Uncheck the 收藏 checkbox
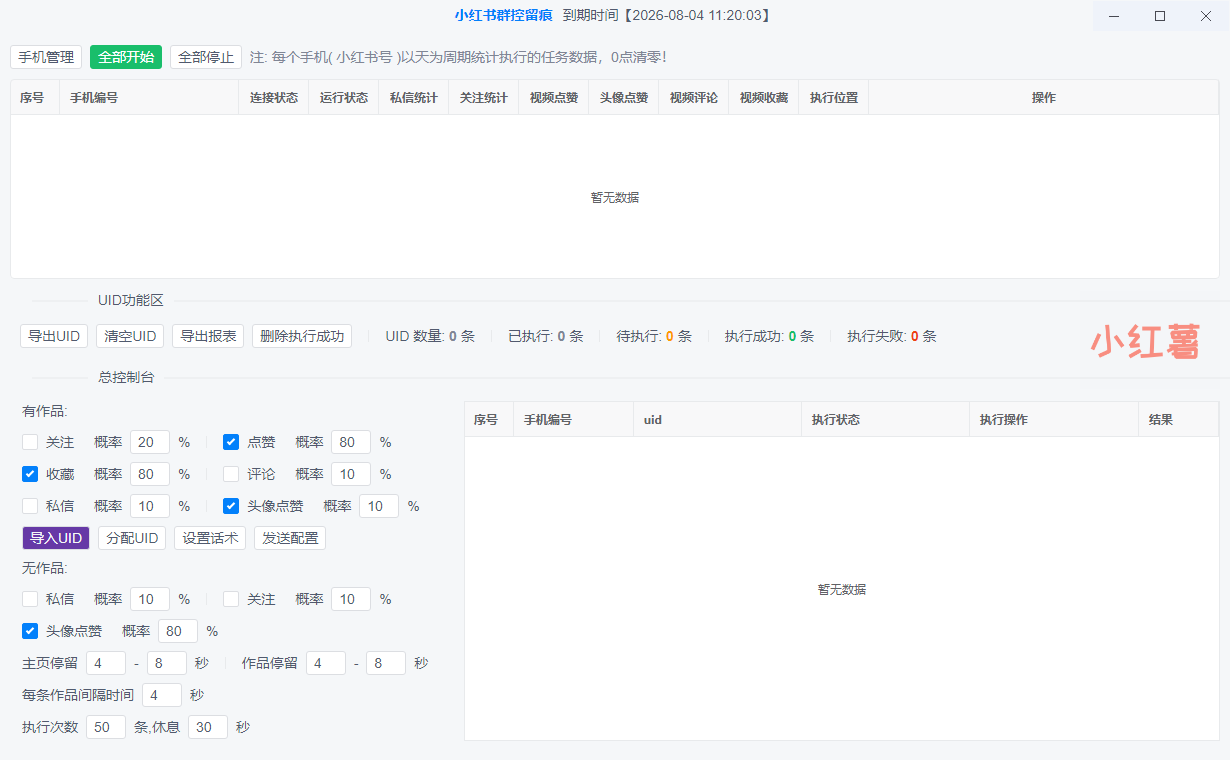 pyautogui.click(x=30, y=474)
